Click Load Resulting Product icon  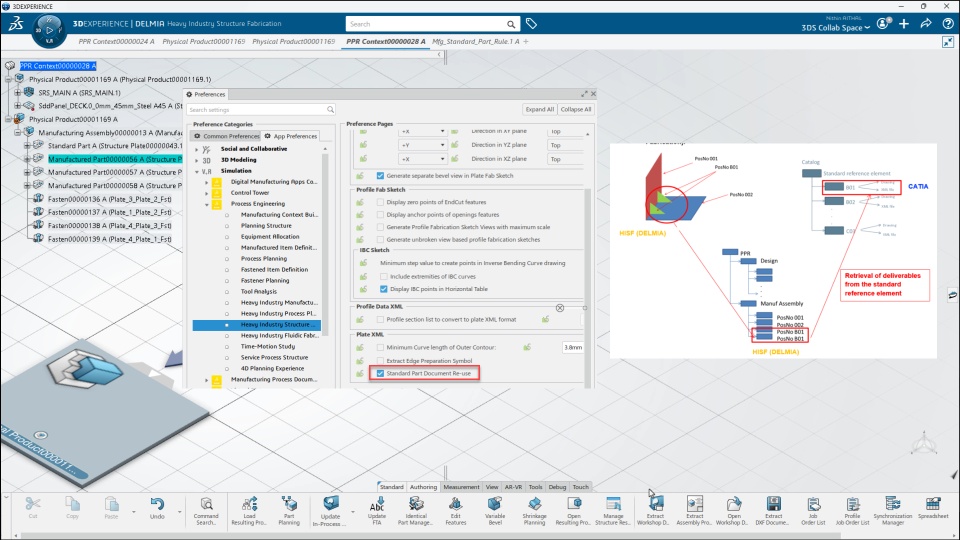(x=249, y=504)
